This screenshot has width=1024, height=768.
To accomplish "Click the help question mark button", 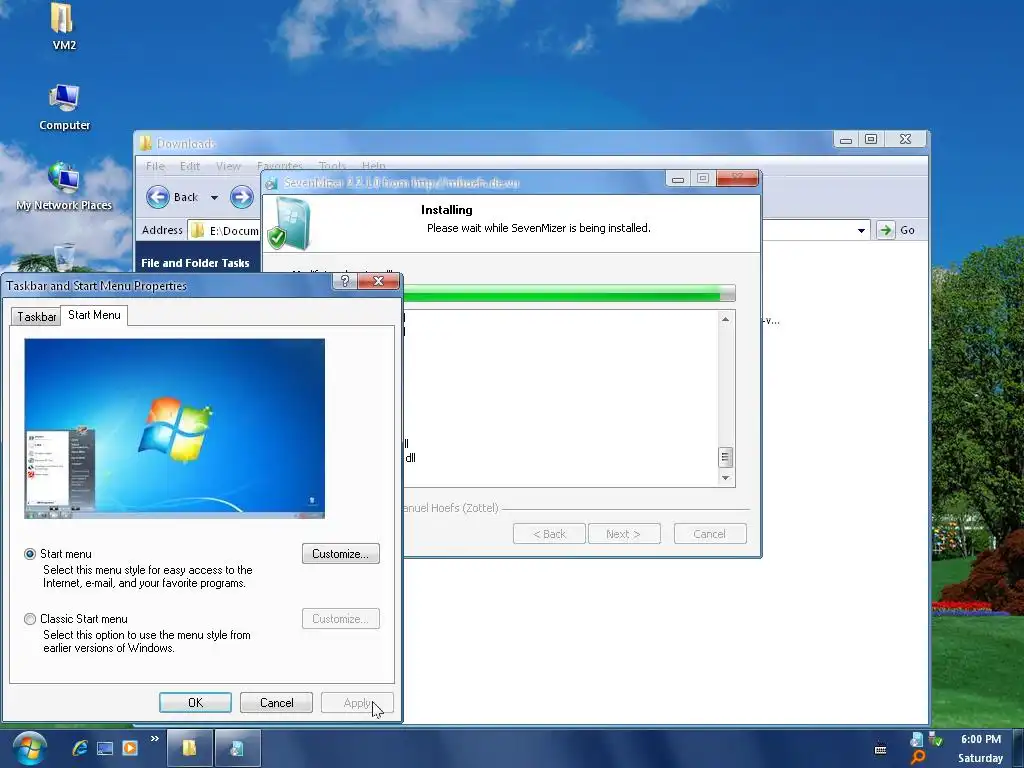I will [345, 281].
